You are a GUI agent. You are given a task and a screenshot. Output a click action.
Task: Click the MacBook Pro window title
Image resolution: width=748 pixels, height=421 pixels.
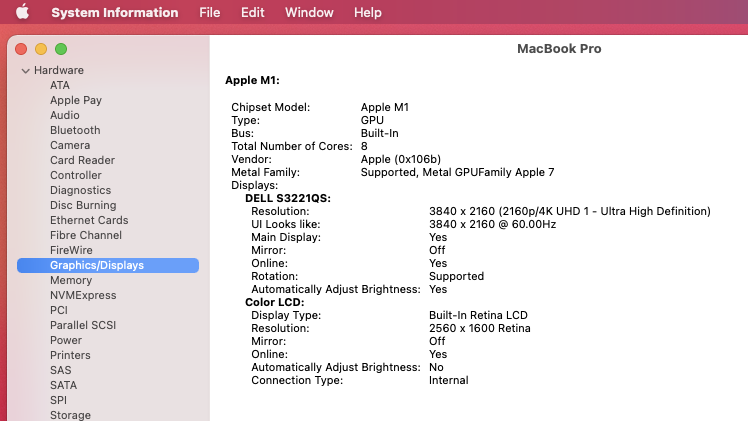[559, 49]
